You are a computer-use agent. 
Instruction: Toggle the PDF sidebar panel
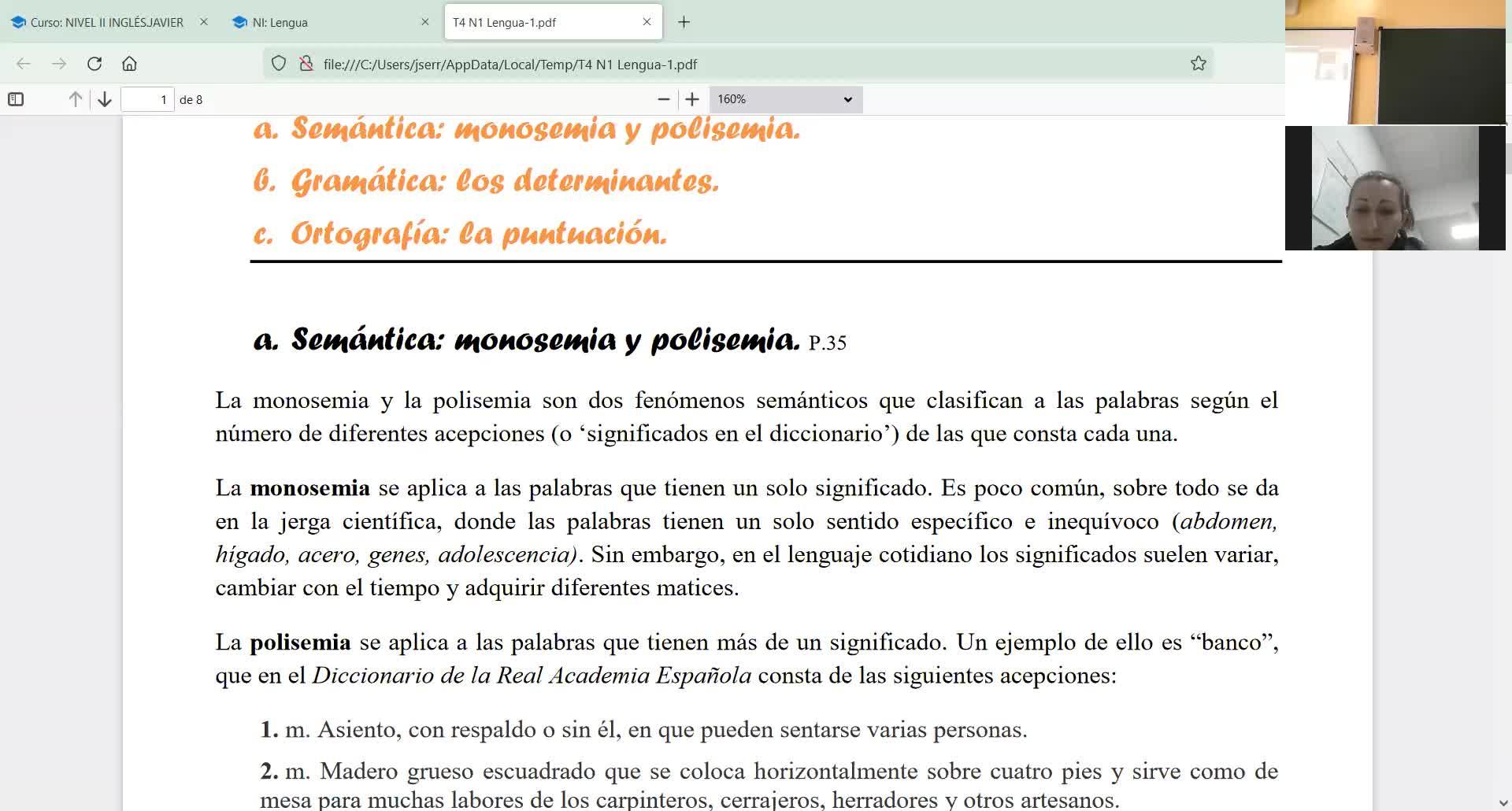(x=16, y=99)
